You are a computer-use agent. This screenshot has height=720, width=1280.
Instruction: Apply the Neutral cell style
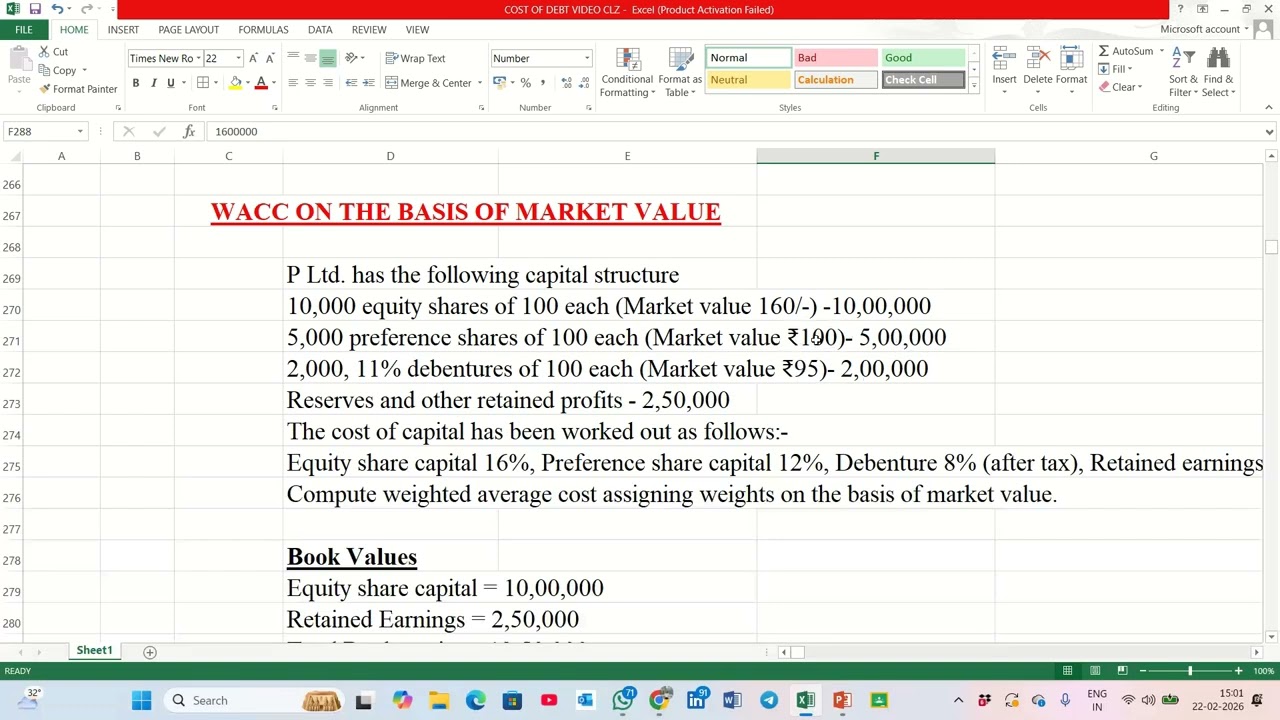coord(748,80)
